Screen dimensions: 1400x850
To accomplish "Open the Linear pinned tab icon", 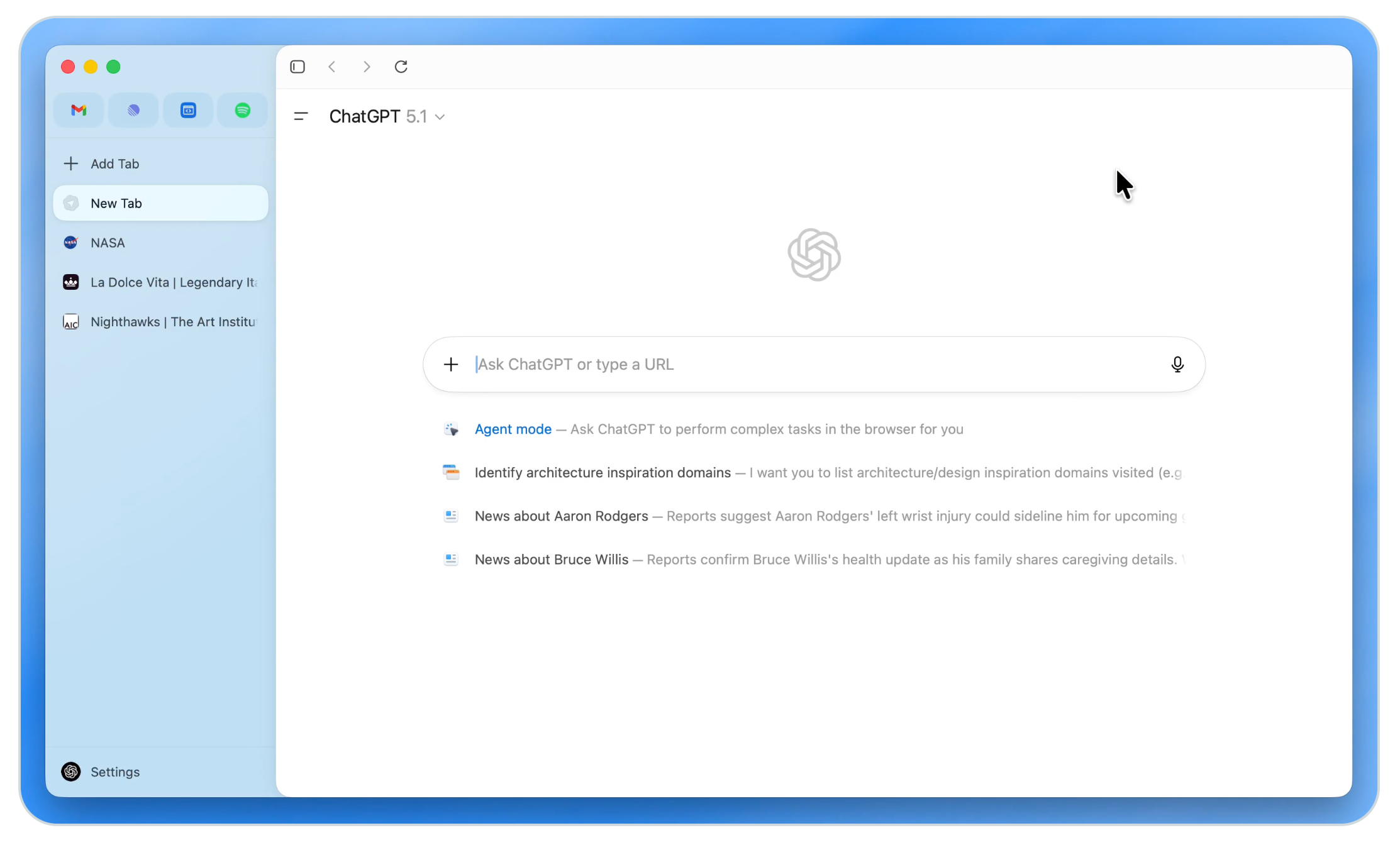I will click(x=133, y=111).
